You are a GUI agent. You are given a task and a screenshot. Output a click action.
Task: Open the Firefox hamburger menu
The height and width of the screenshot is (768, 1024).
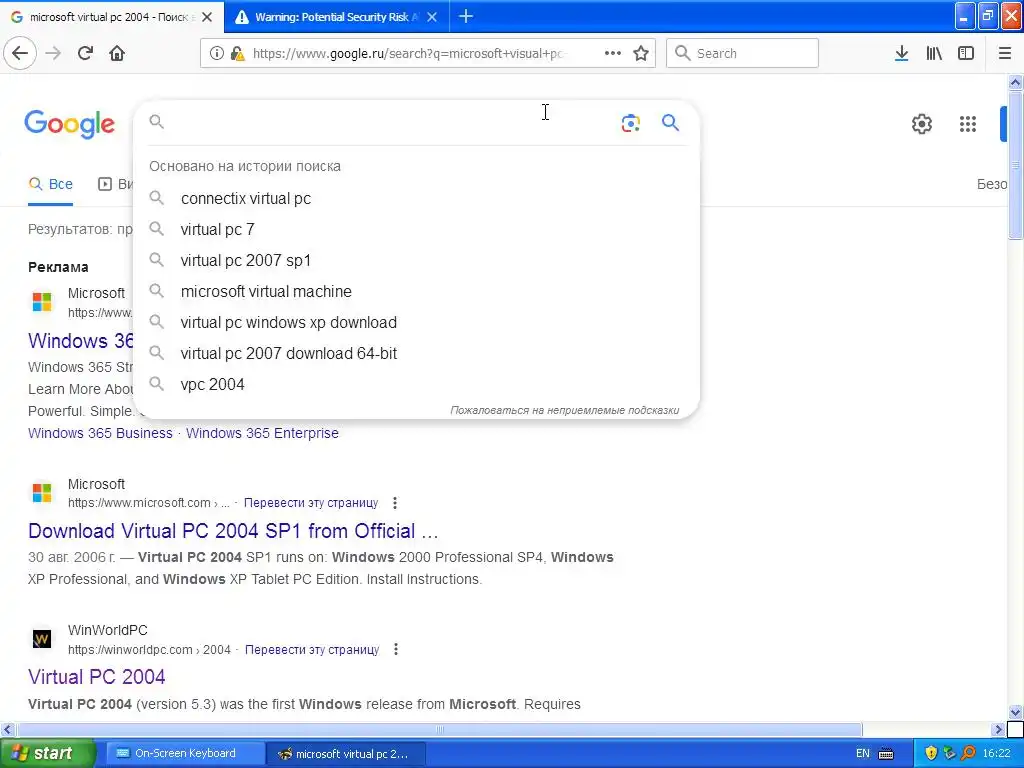[1005, 54]
